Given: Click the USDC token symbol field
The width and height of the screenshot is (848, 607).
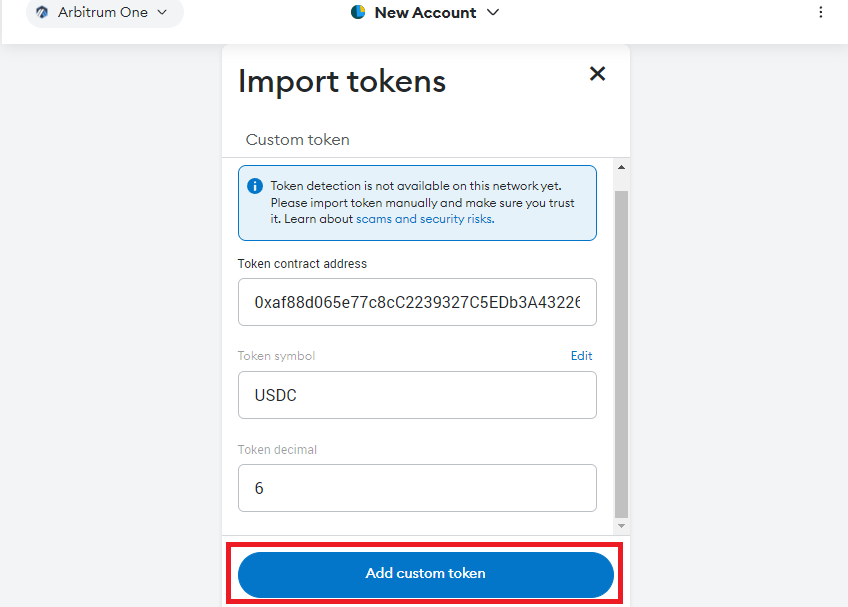Looking at the screenshot, I should [x=417, y=395].
